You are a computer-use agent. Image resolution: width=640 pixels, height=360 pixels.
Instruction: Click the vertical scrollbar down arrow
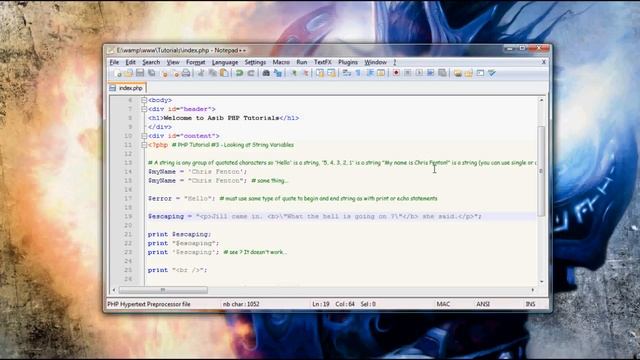click(x=541, y=282)
